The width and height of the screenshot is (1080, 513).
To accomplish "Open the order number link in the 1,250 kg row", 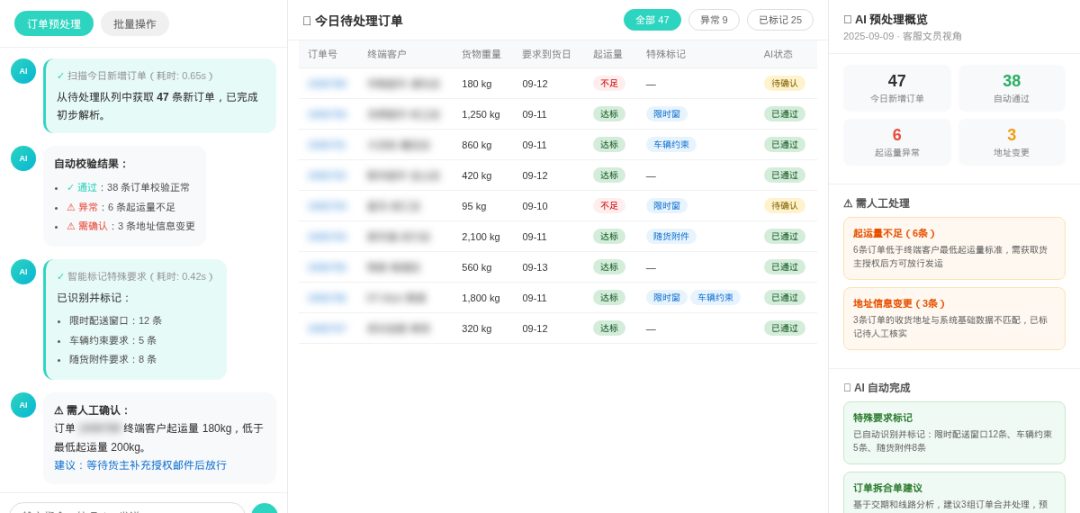I will 327,114.
